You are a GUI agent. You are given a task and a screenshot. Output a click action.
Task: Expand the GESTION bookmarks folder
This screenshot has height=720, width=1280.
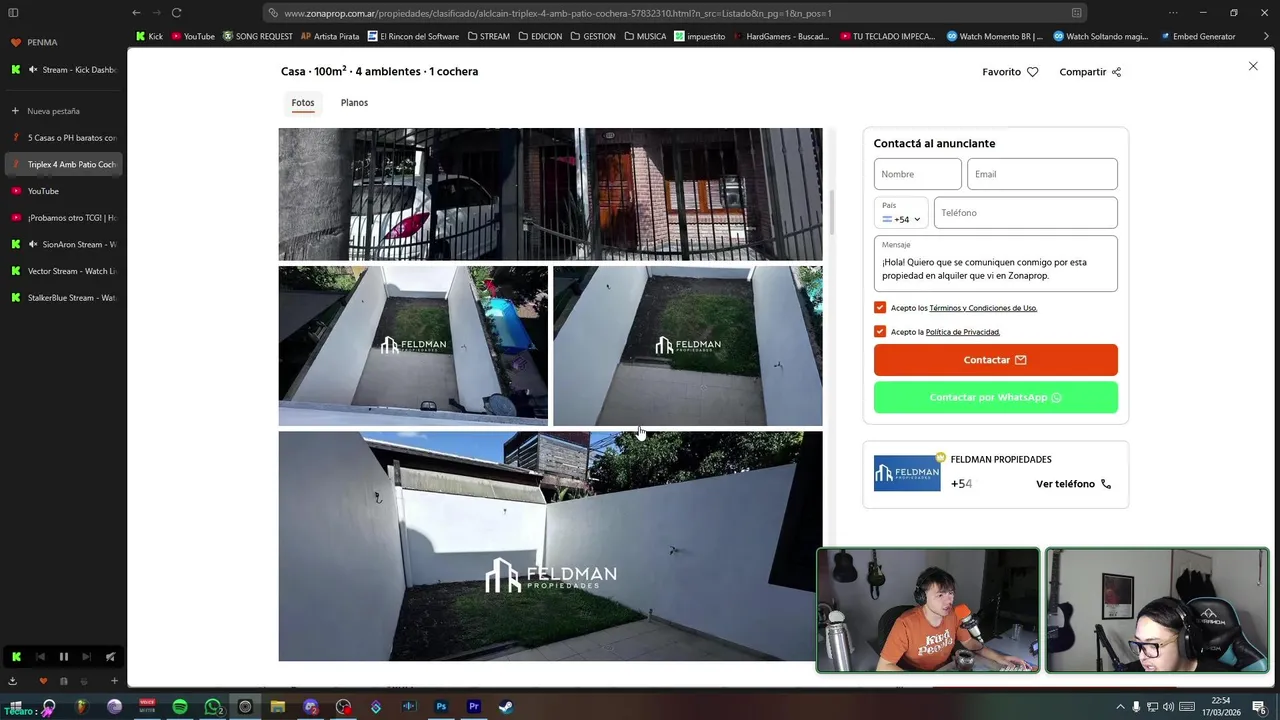(x=593, y=36)
